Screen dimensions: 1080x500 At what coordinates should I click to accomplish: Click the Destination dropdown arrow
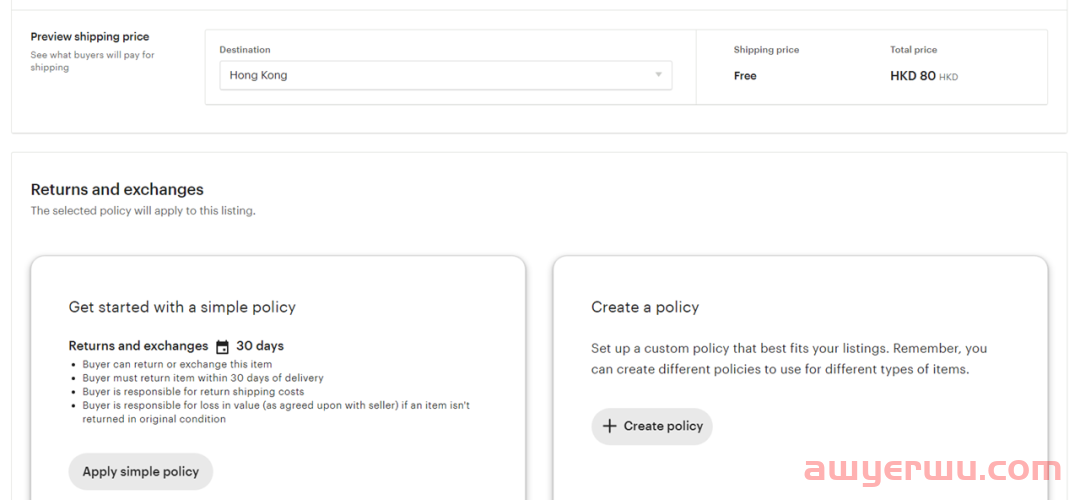point(658,75)
